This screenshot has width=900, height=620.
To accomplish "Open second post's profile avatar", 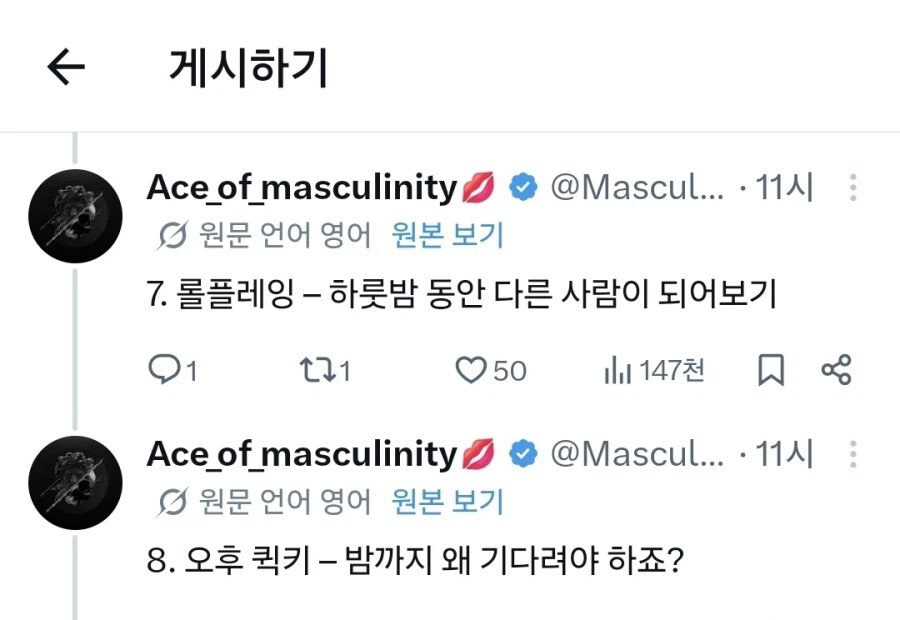I will [x=75, y=482].
